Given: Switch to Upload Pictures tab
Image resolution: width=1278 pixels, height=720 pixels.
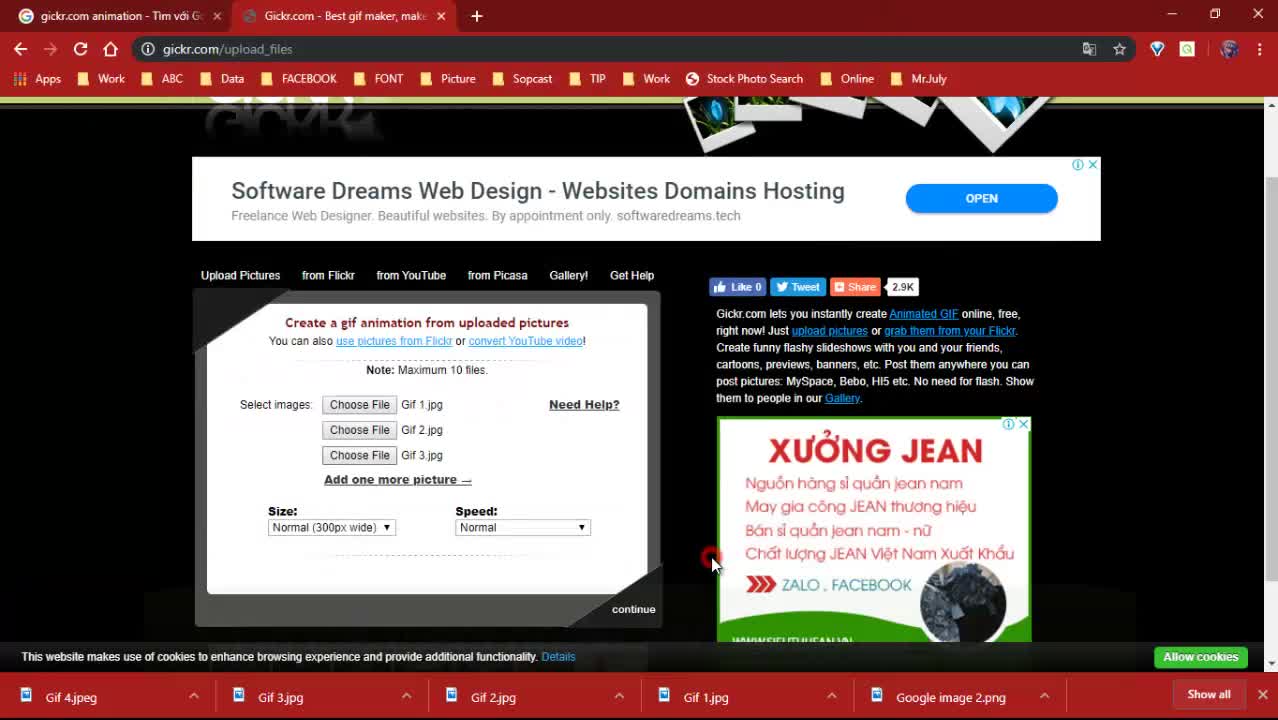Looking at the screenshot, I should point(240,276).
